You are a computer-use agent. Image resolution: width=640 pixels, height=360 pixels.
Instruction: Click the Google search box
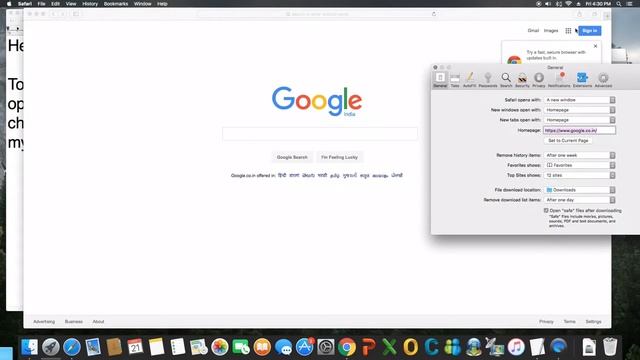(320, 133)
